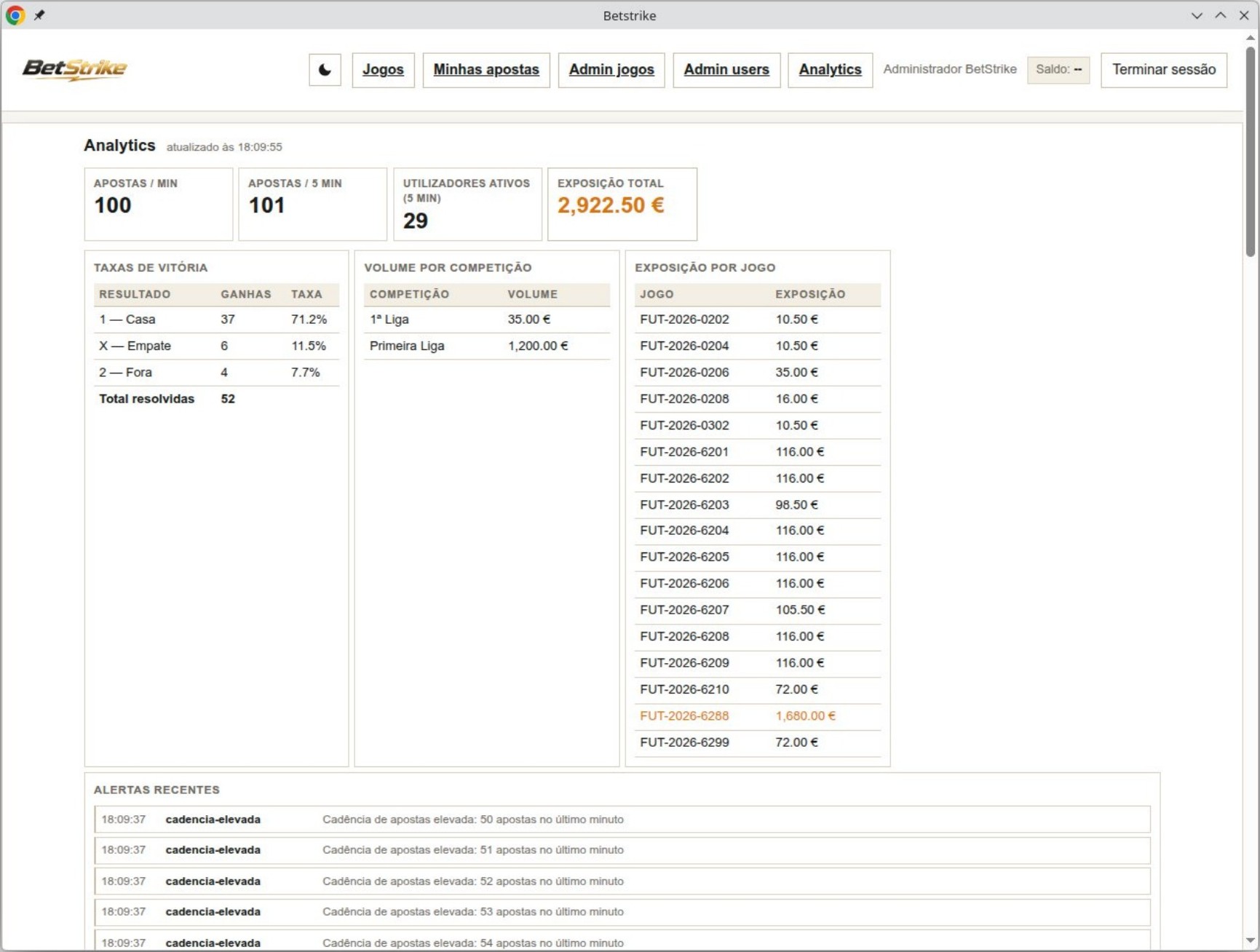
Task: Click the FUT-2026-0204 game row
Action: point(758,346)
